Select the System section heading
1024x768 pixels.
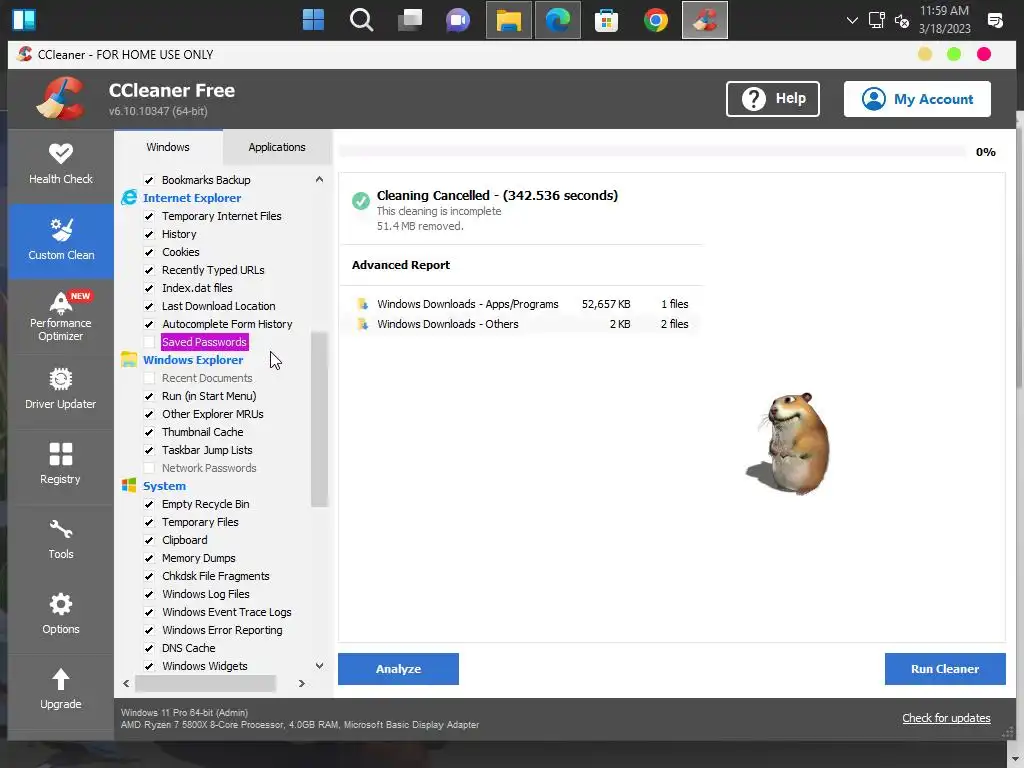pos(165,486)
